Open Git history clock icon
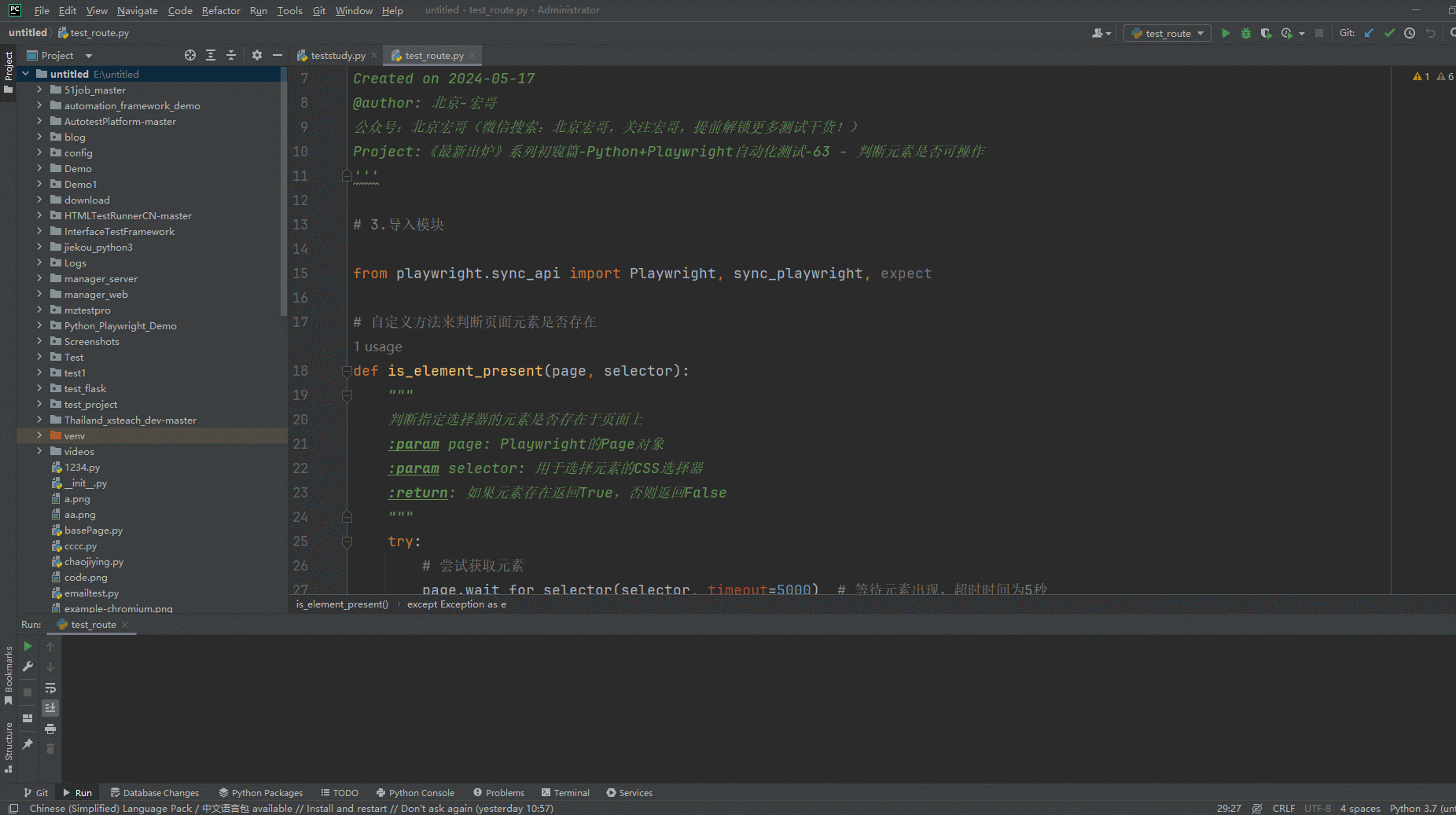The height and width of the screenshot is (815, 1456). (1410, 33)
